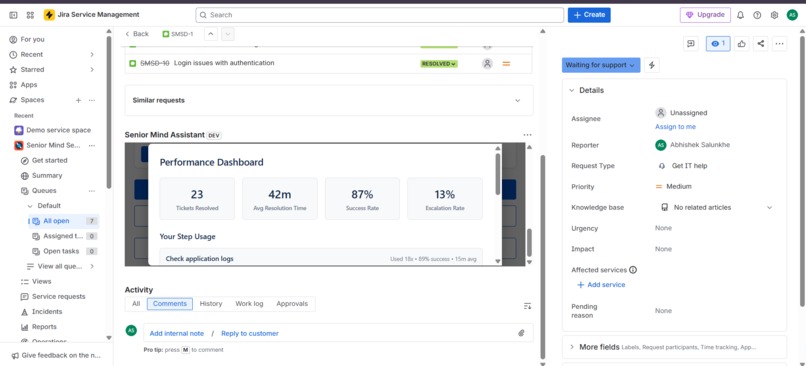Screen dimensions: 806x366
Task: Collapse the Default queue group
Action: pos(30,206)
